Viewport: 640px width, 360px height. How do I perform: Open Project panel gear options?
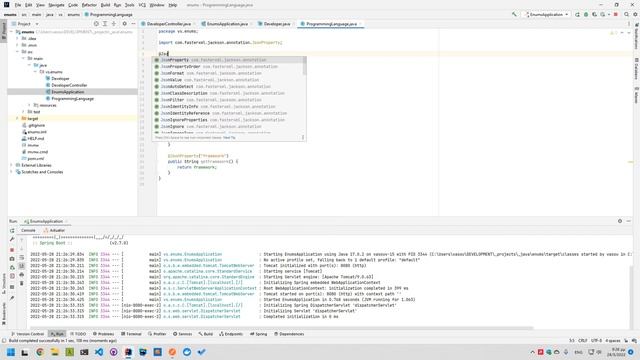tap(124, 24)
